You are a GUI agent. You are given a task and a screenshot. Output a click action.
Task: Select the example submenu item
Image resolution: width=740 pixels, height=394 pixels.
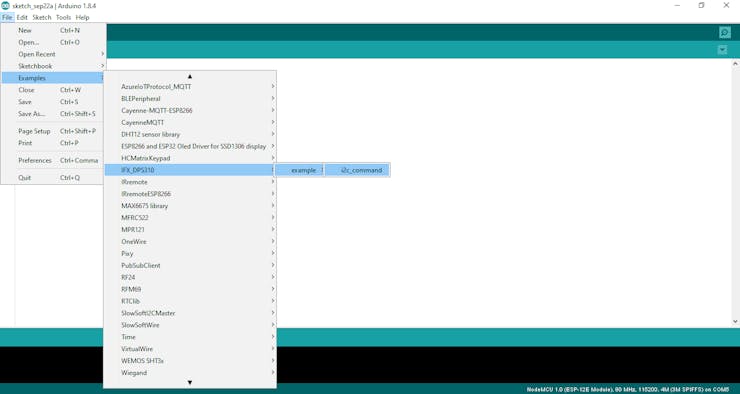click(x=299, y=170)
